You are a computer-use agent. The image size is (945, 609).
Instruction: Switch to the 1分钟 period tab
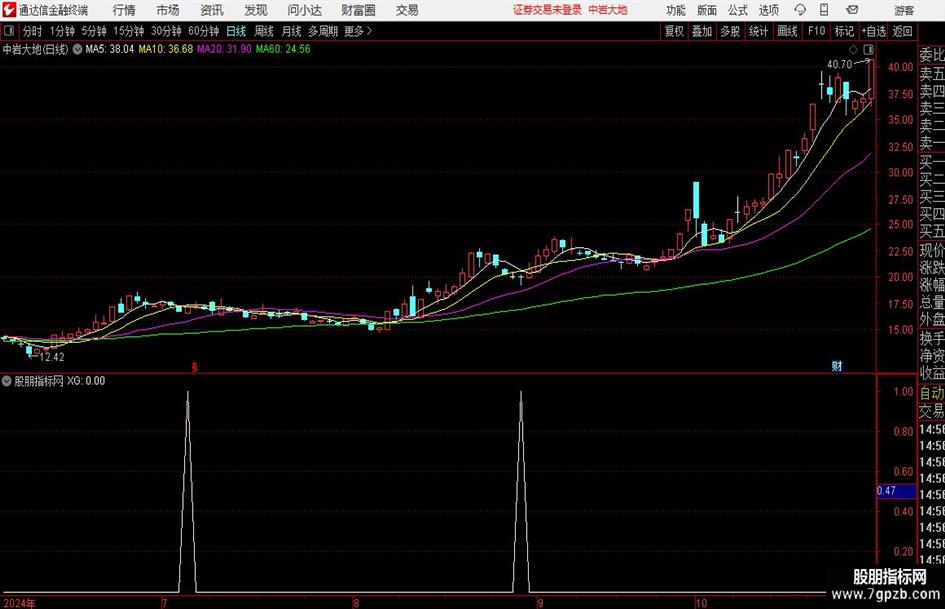tap(61, 31)
